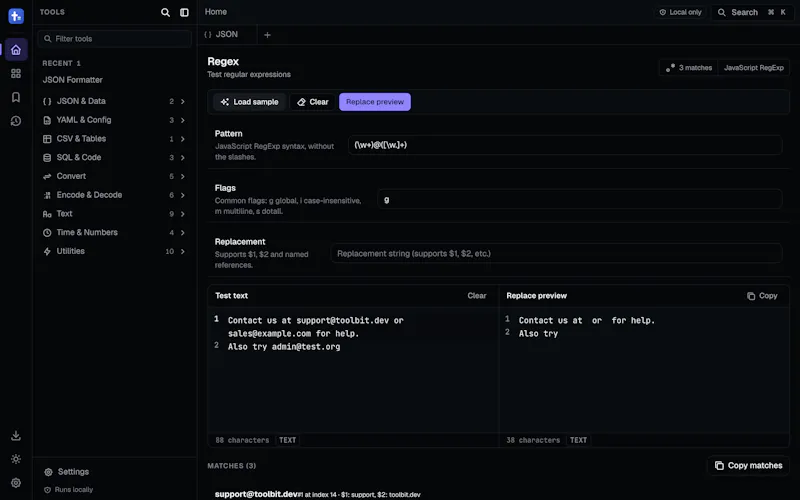Switch to the JSON tab
The width and height of the screenshot is (800, 500).
pyautogui.click(x=221, y=35)
